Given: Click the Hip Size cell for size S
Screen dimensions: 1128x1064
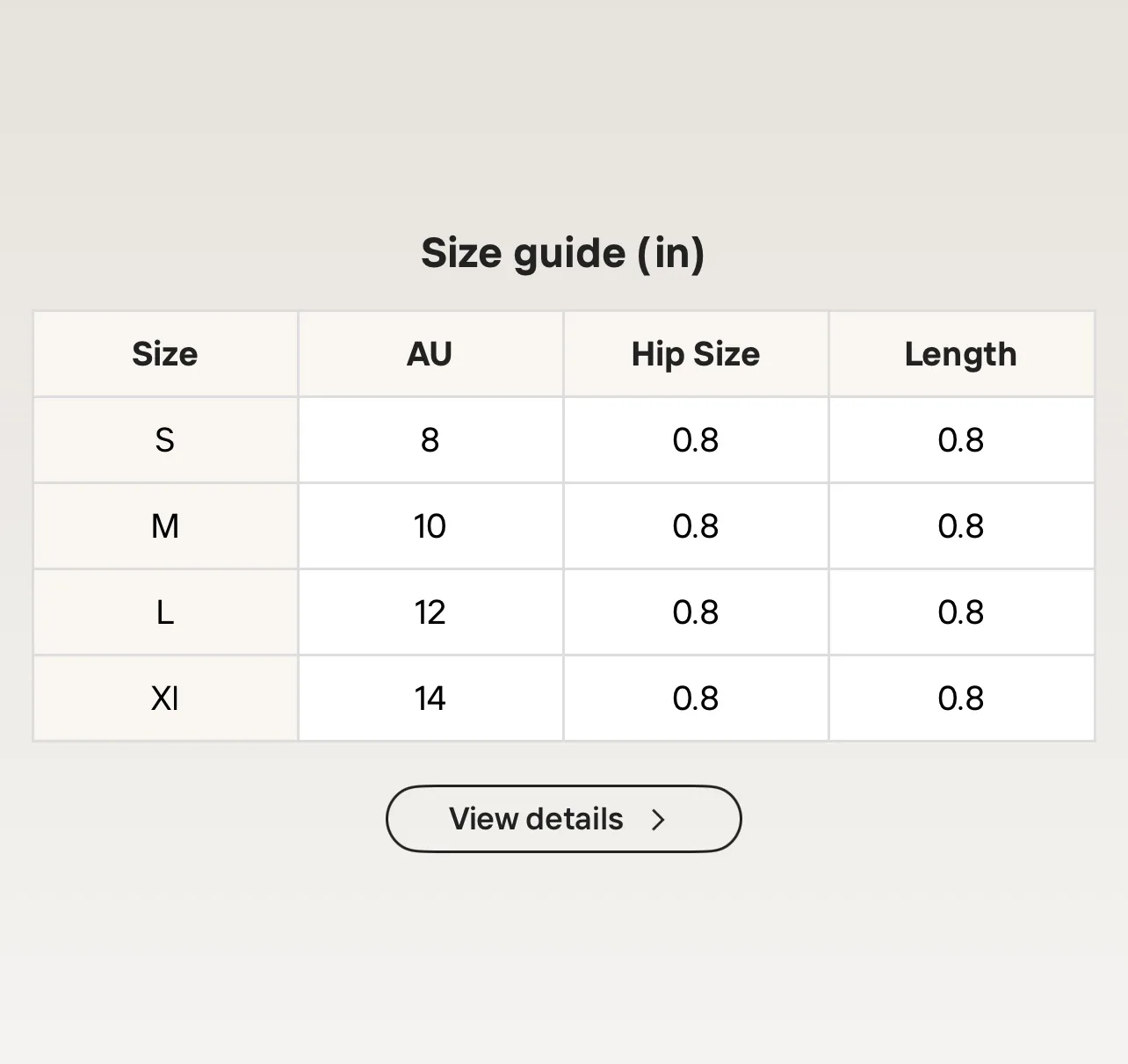Looking at the screenshot, I should point(696,440).
